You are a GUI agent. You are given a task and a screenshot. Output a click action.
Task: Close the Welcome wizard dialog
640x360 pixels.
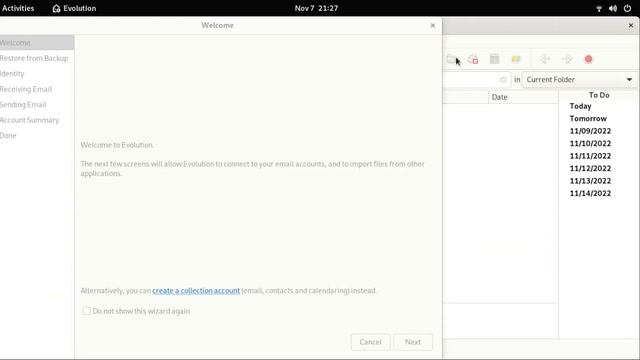pyautogui.click(x=433, y=25)
